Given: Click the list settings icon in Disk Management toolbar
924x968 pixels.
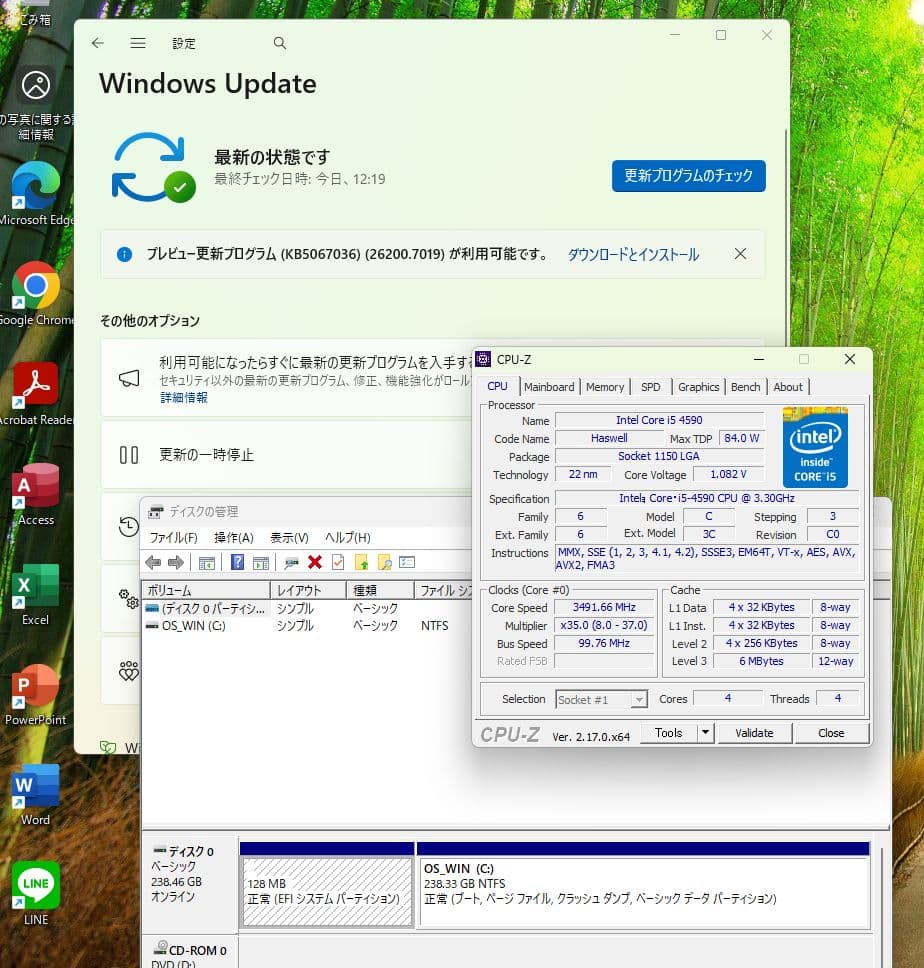Looking at the screenshot, I should [x=407, y=562].
